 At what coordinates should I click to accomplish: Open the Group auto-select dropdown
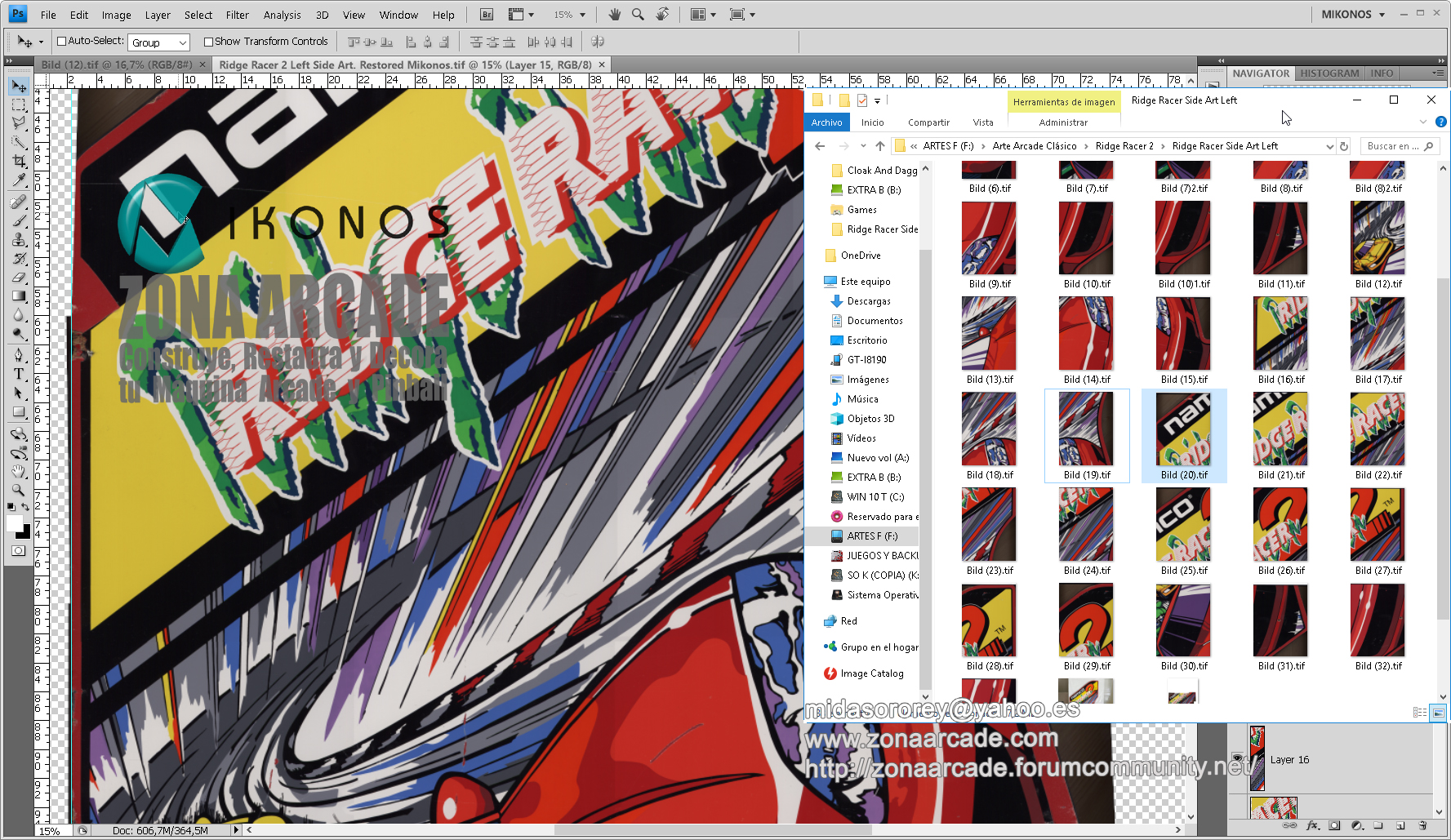pyautogui.click(x=159, y=42)
